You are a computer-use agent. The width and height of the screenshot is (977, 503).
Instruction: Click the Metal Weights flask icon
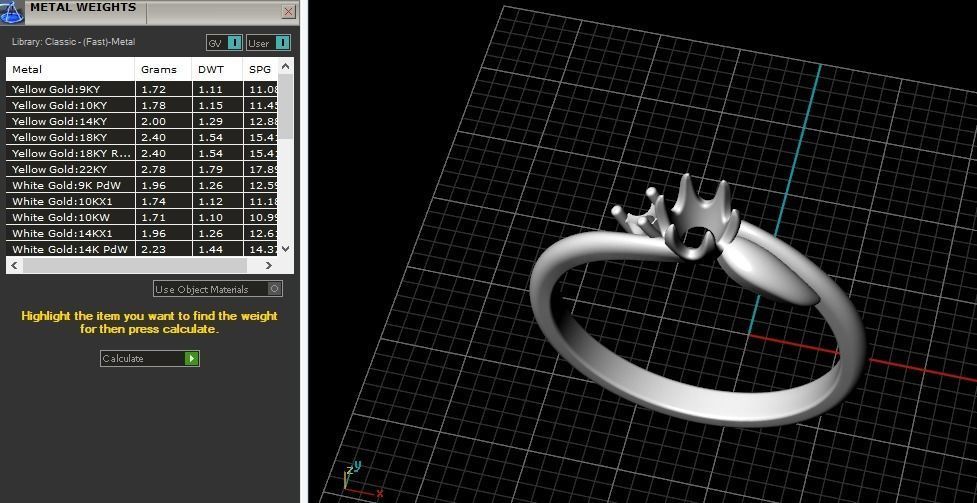(x=12, y=11)
